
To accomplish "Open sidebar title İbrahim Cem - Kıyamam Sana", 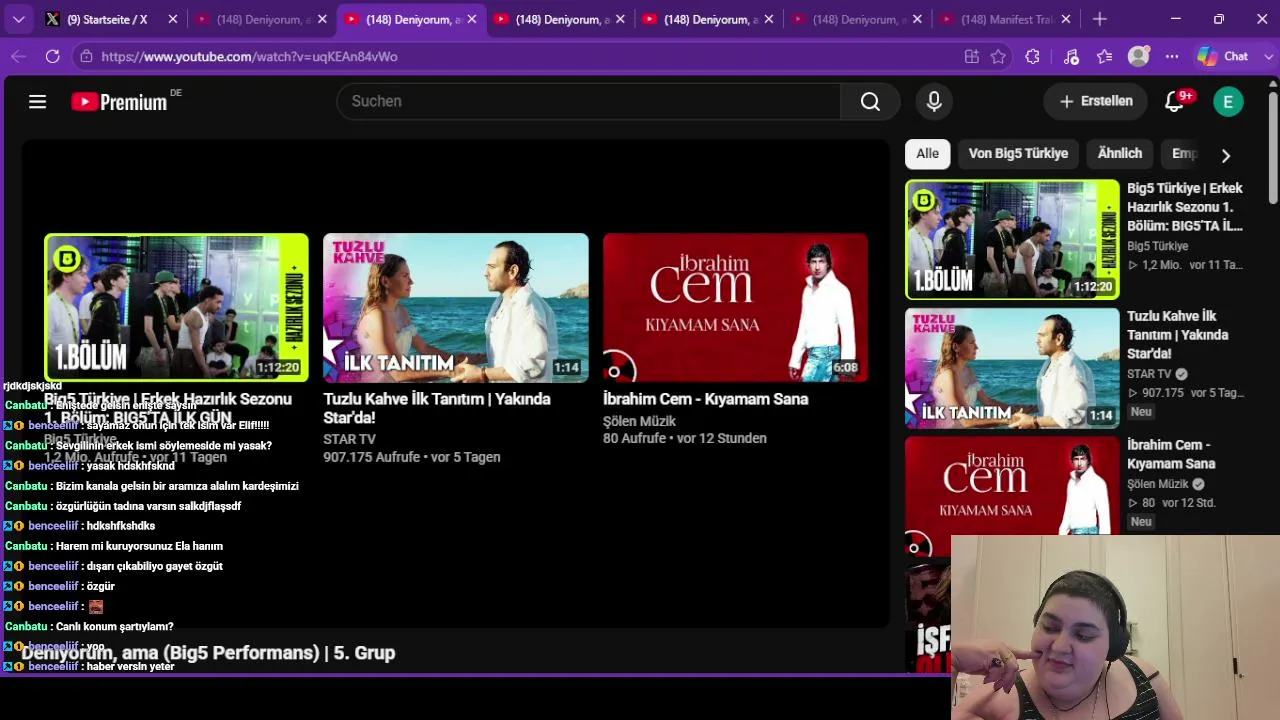I will coord(1171,454).
